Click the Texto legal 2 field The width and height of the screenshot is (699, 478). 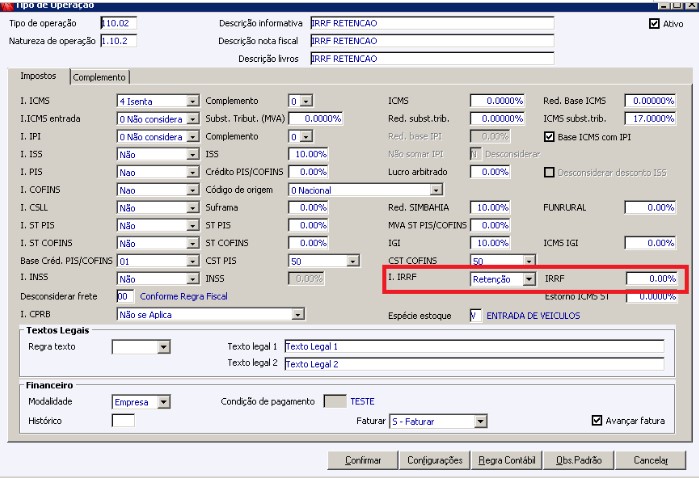tap(474, 364)
